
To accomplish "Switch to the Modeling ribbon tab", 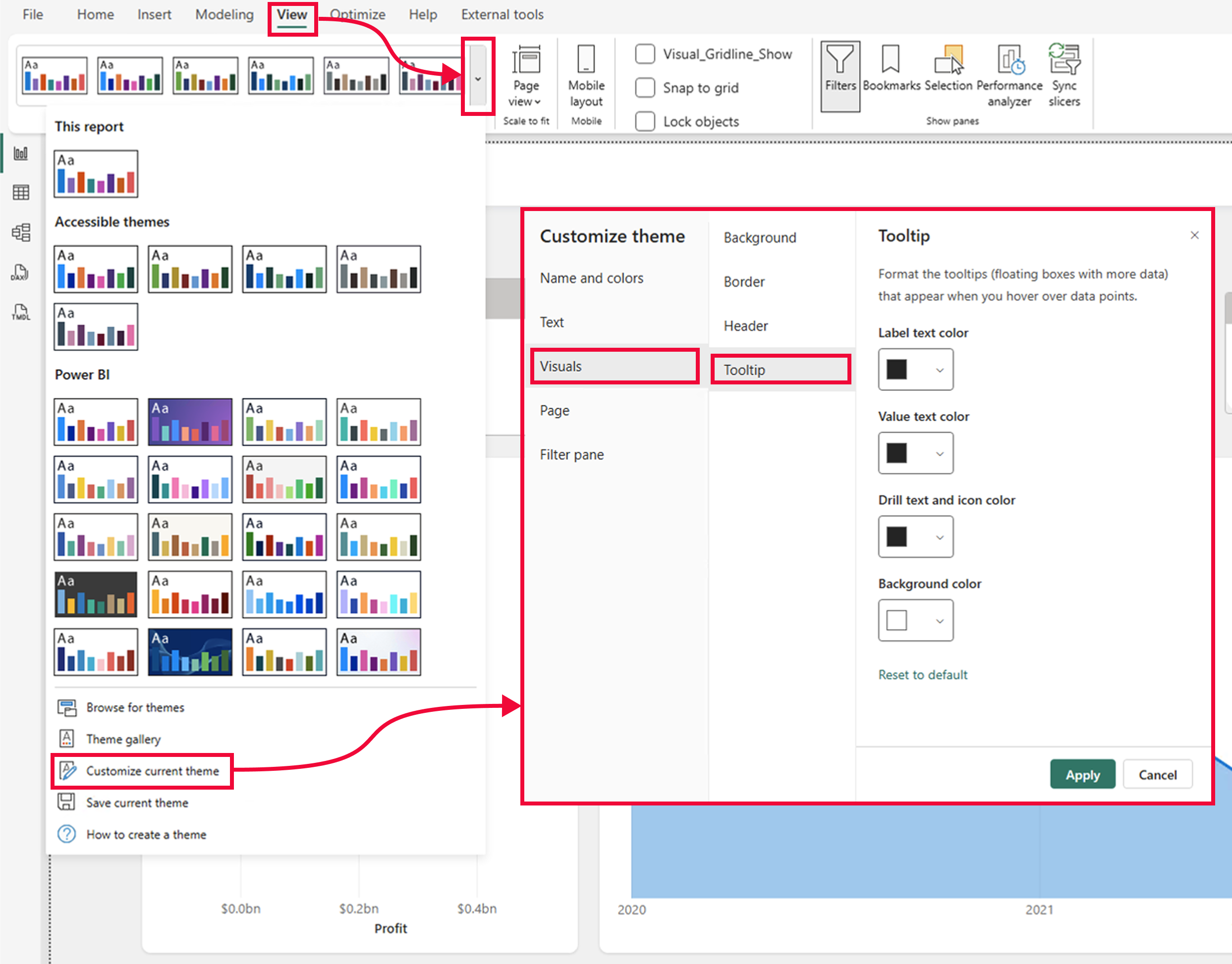I will point(224,14).
